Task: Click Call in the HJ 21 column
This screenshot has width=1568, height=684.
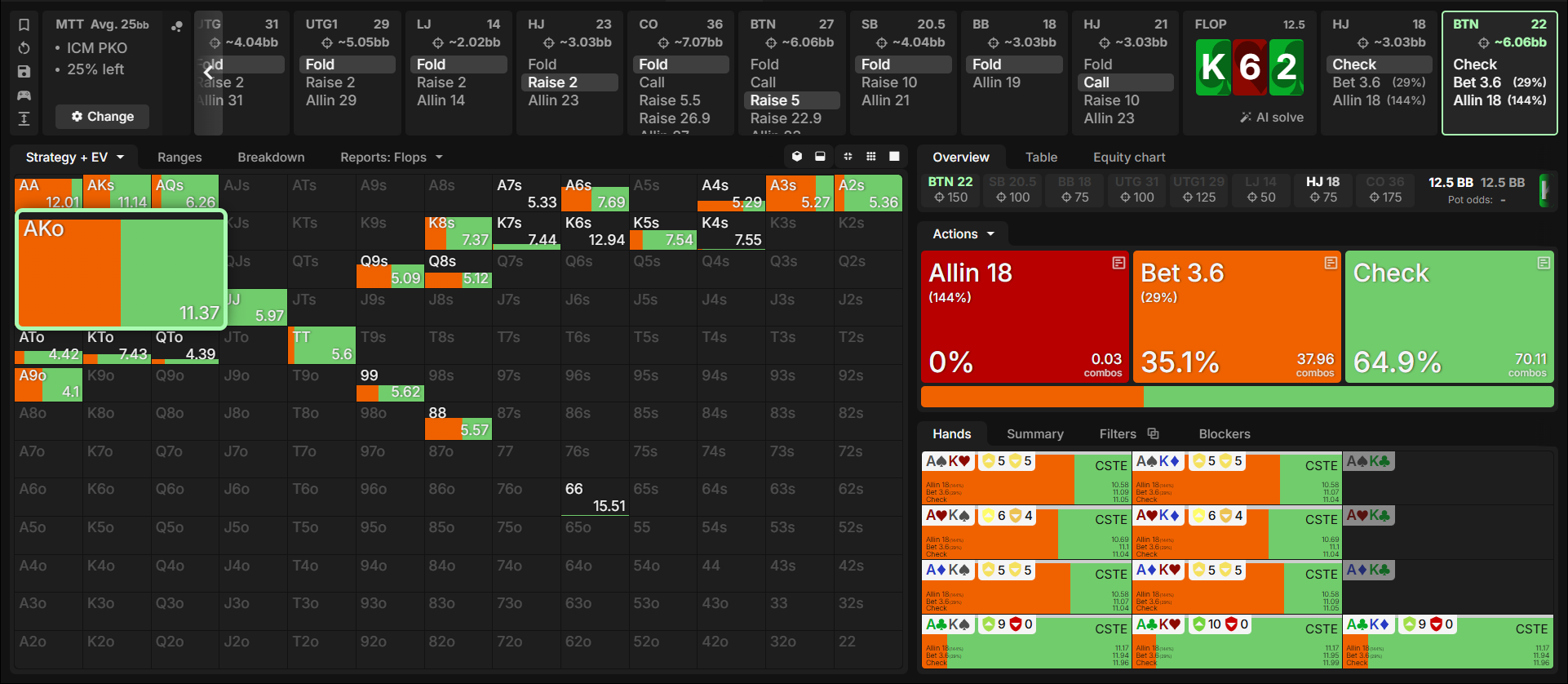Action: (x=1125, y=82)
